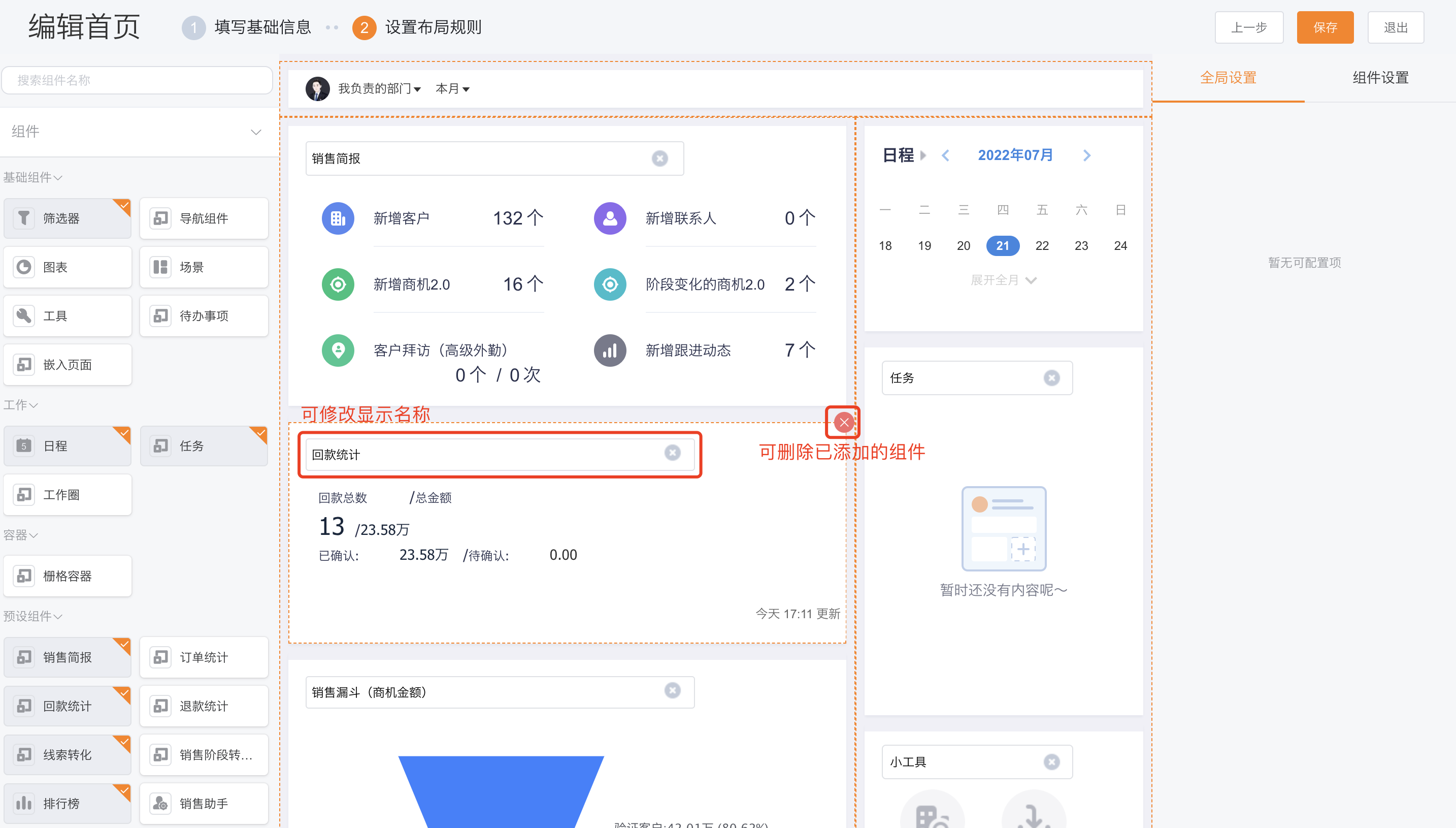Click the 任务 task component tile

(204, 446)
